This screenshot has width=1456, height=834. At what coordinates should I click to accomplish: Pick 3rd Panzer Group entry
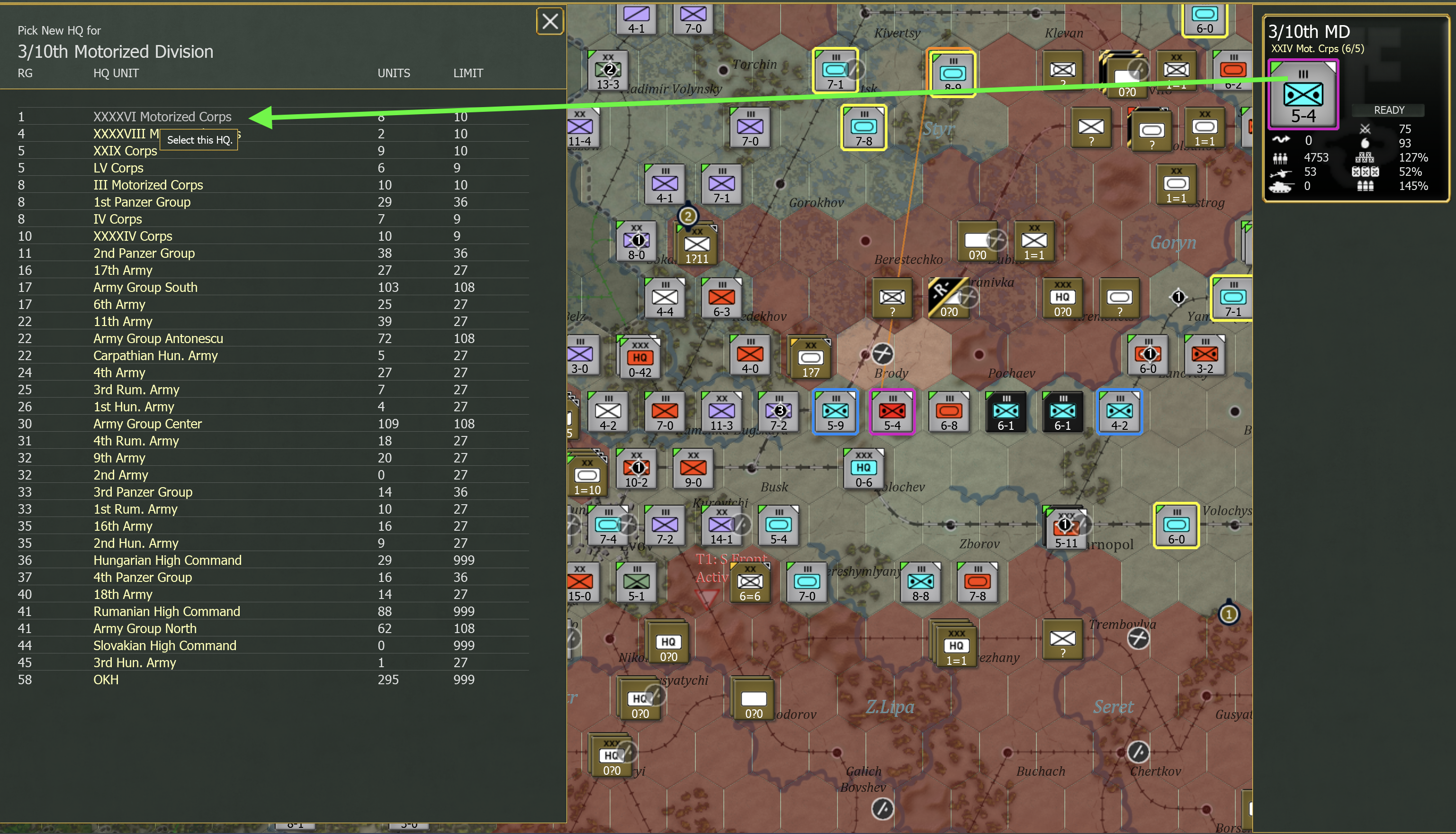pos(272,492)
